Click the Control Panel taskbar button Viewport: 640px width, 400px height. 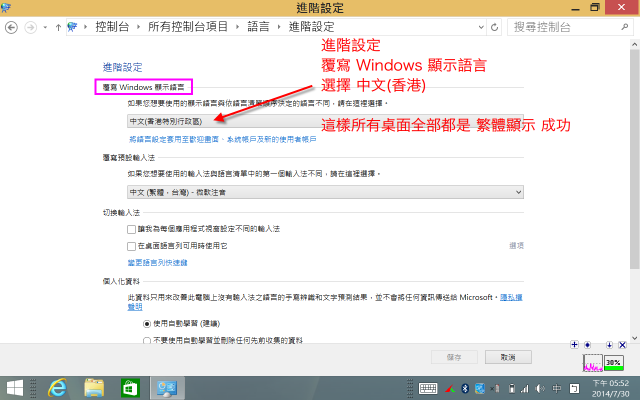point(167,388)
